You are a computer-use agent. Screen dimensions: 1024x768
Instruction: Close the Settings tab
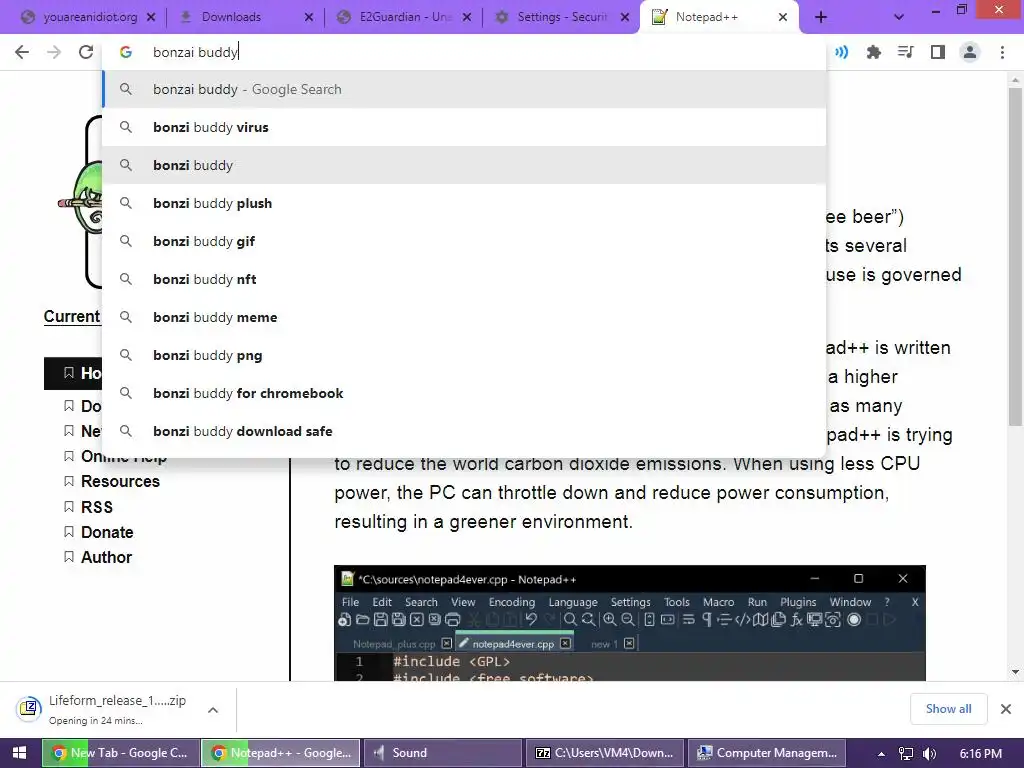point(625,18)
